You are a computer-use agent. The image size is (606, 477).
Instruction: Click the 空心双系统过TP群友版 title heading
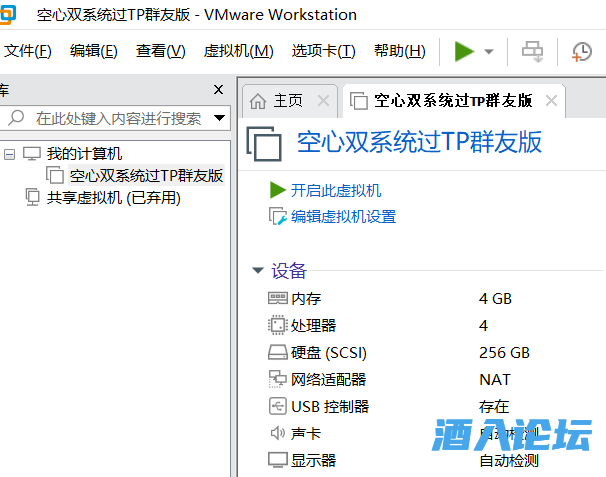pyautogui.click(x=419, y=143)
